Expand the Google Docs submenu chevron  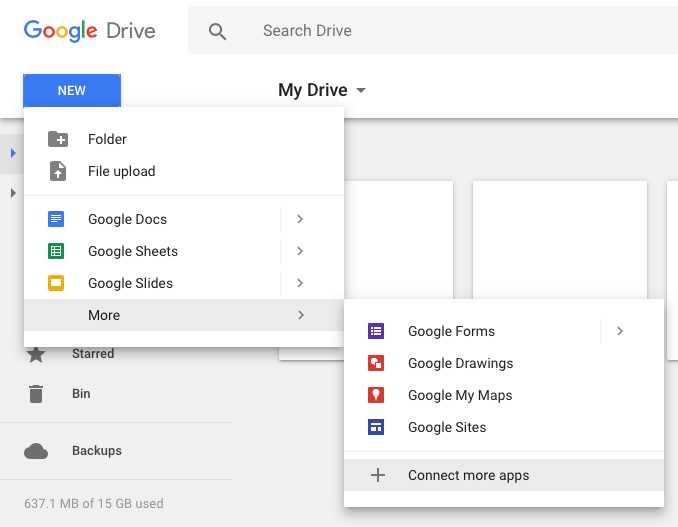click(300, 219)
